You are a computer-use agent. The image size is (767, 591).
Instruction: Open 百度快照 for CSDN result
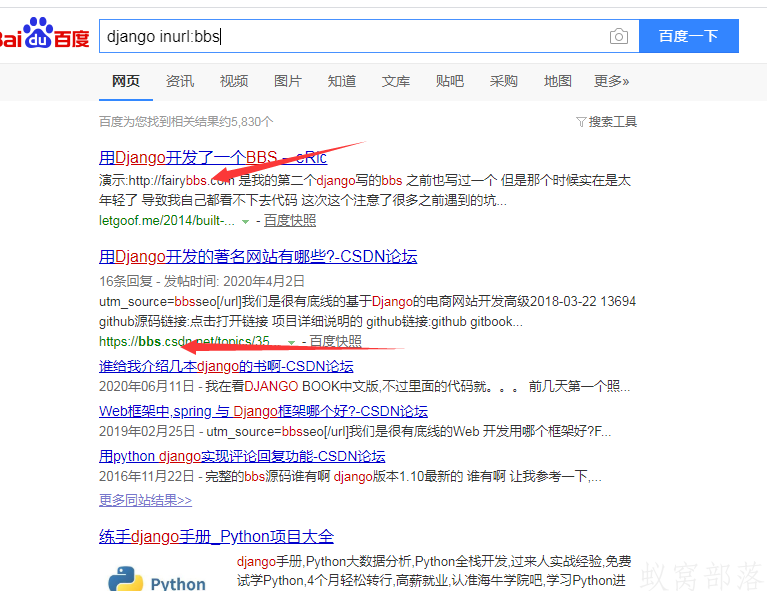point(336,341)
